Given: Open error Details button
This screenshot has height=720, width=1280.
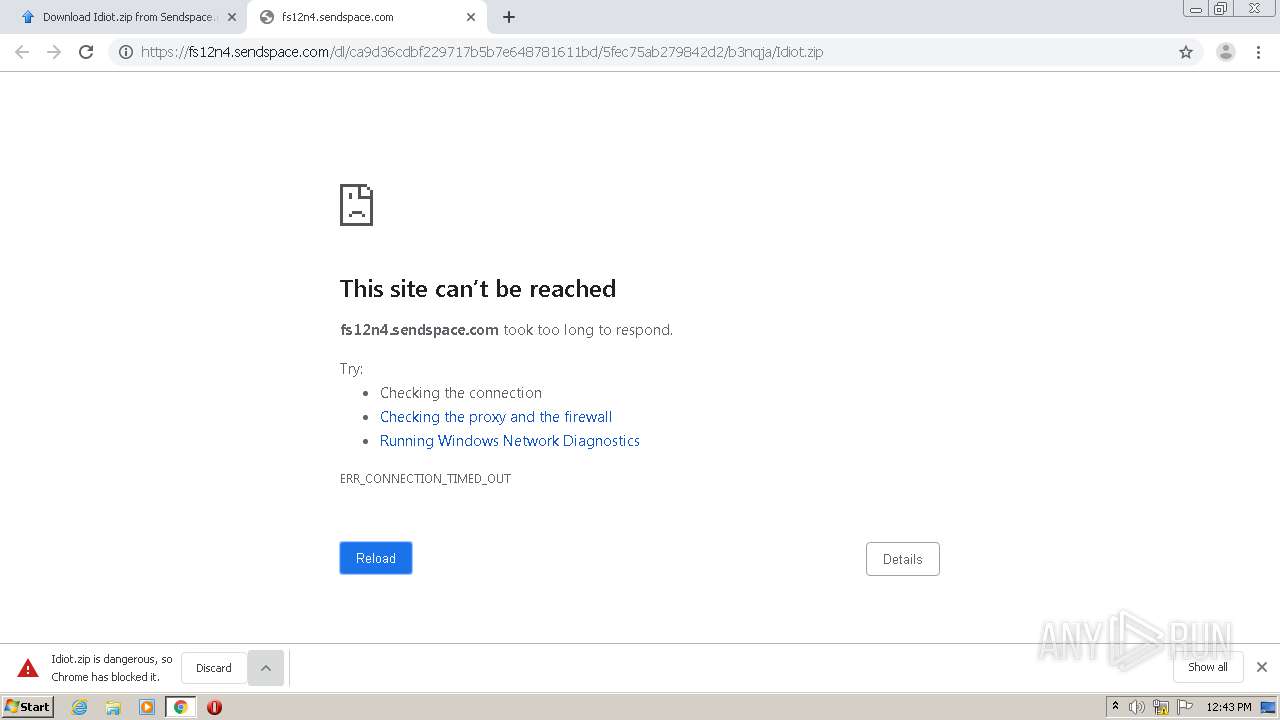Looking at the screenshot, I should (902, 559).
